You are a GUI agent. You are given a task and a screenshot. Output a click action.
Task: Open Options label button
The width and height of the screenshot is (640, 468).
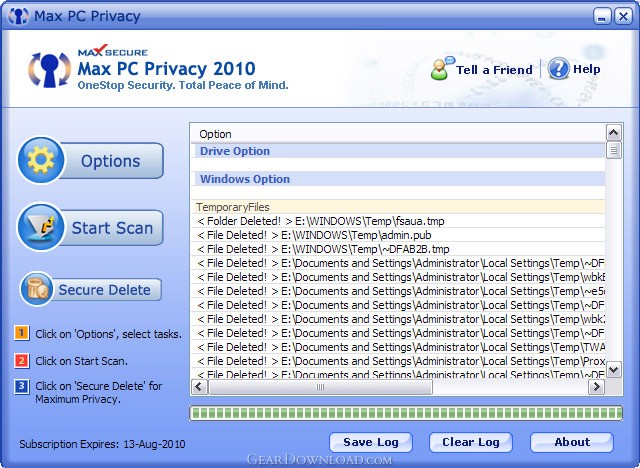click(x=111, y=161)
